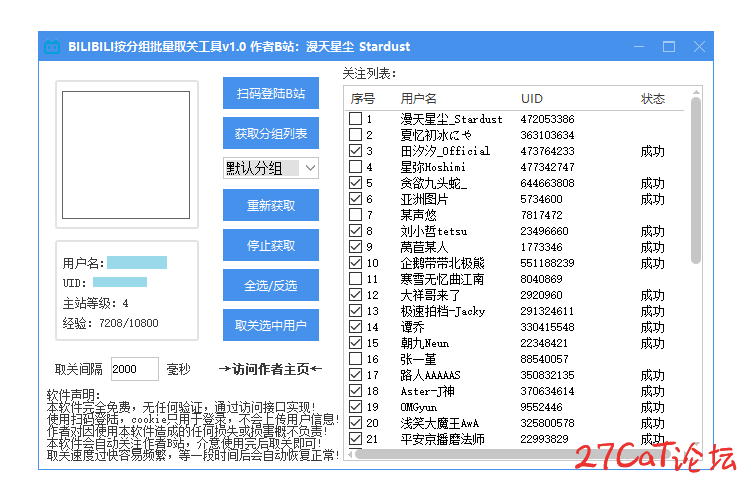
Task: Click the 状态 column header
Action: click(x=653, y=99)
